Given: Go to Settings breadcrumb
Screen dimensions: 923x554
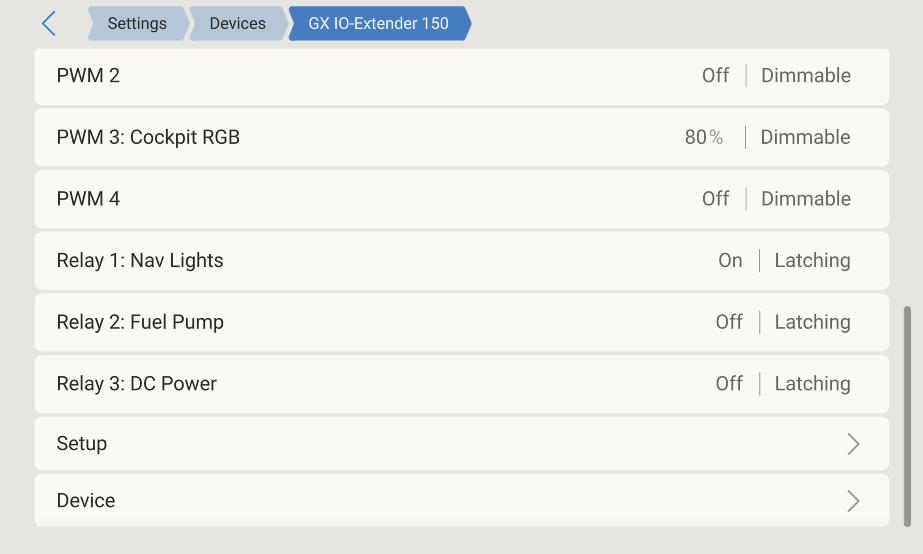Looking at the screenshot, I should (136, 24).
